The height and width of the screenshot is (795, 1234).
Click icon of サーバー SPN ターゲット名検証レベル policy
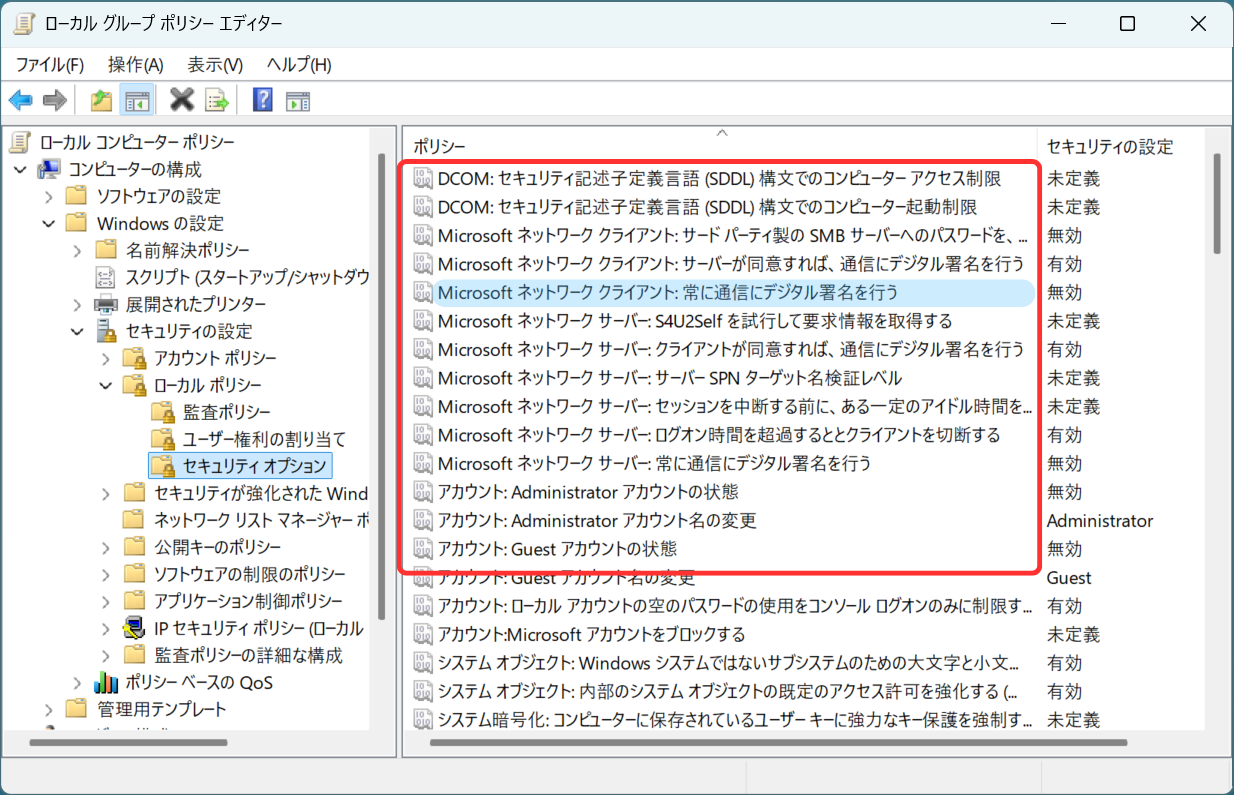pyautogui.click(x=422, y=378)
